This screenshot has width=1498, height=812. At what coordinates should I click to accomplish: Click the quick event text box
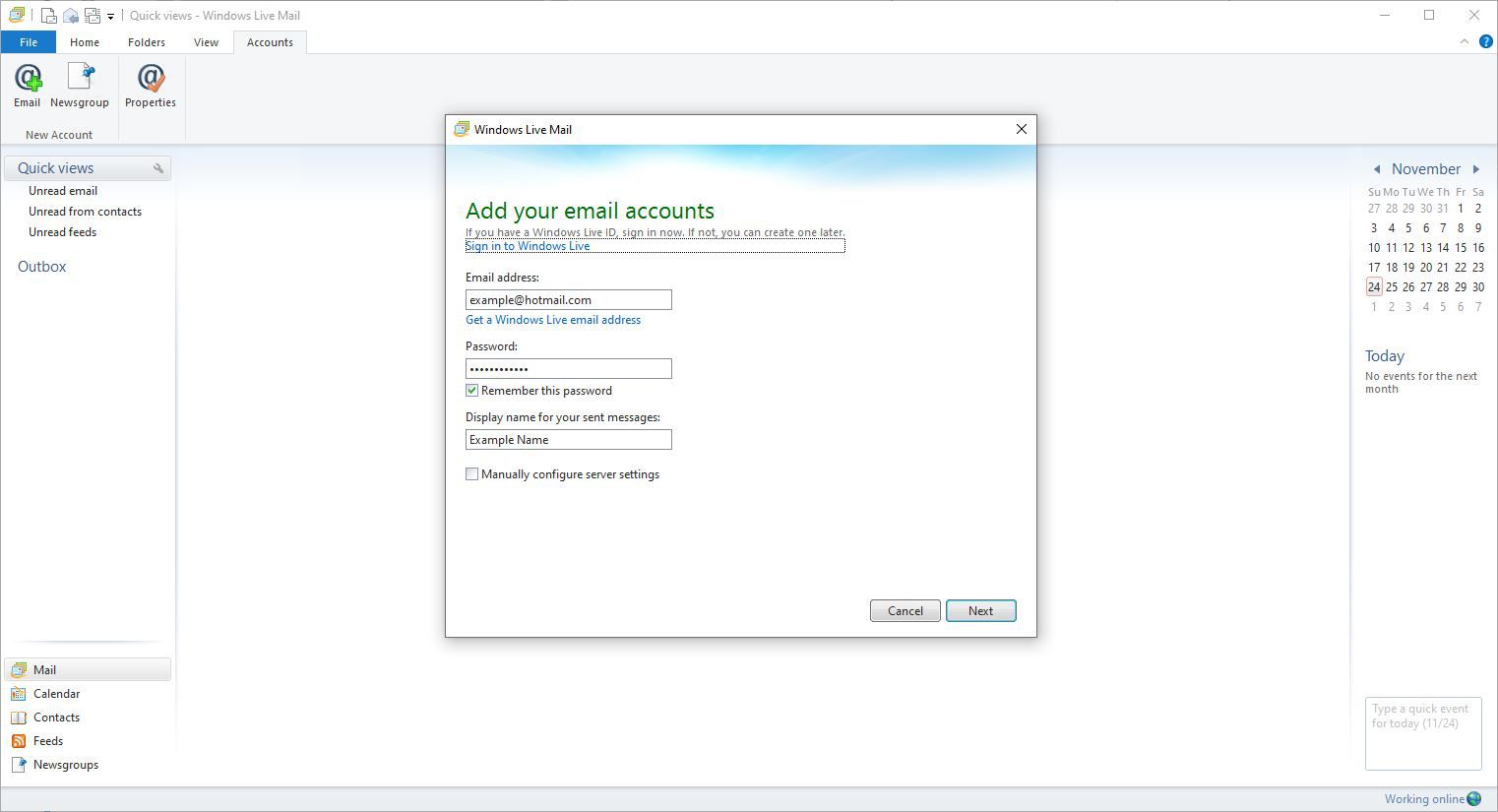point(1423,733)
